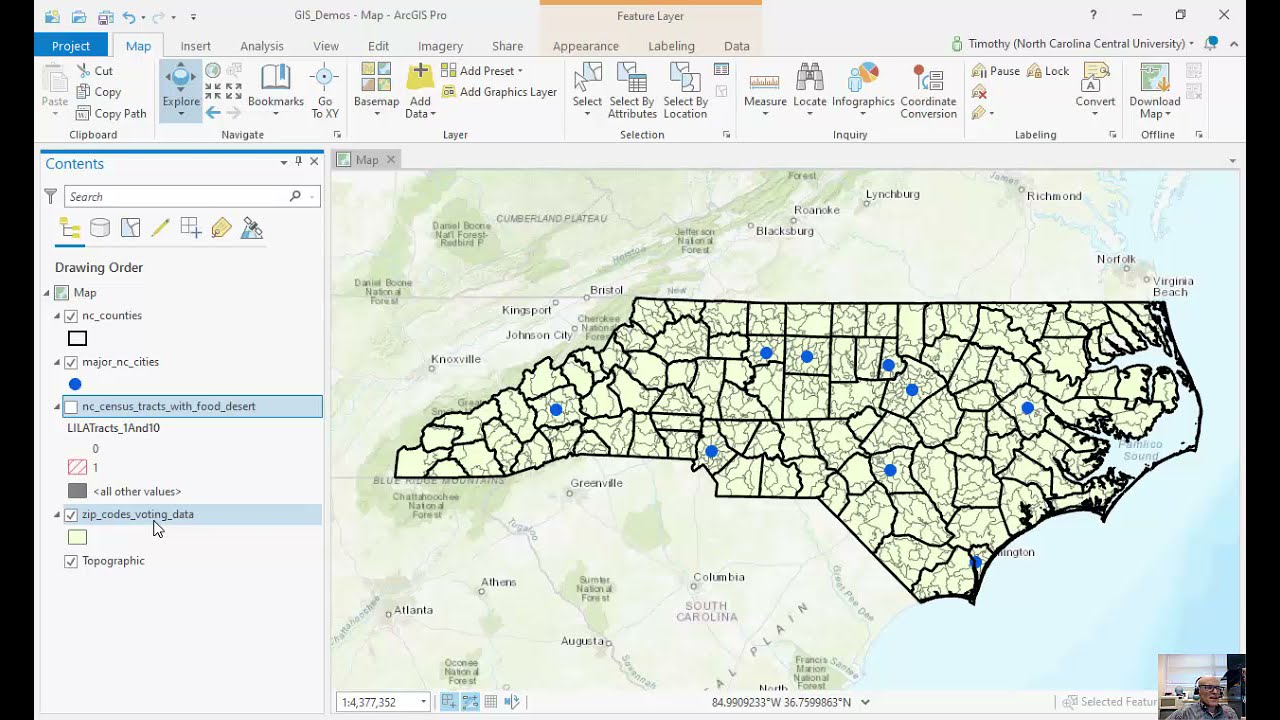Uncheck zip_codes_voting_data layer visibility
1280x720 pixels.
(71, 515)
